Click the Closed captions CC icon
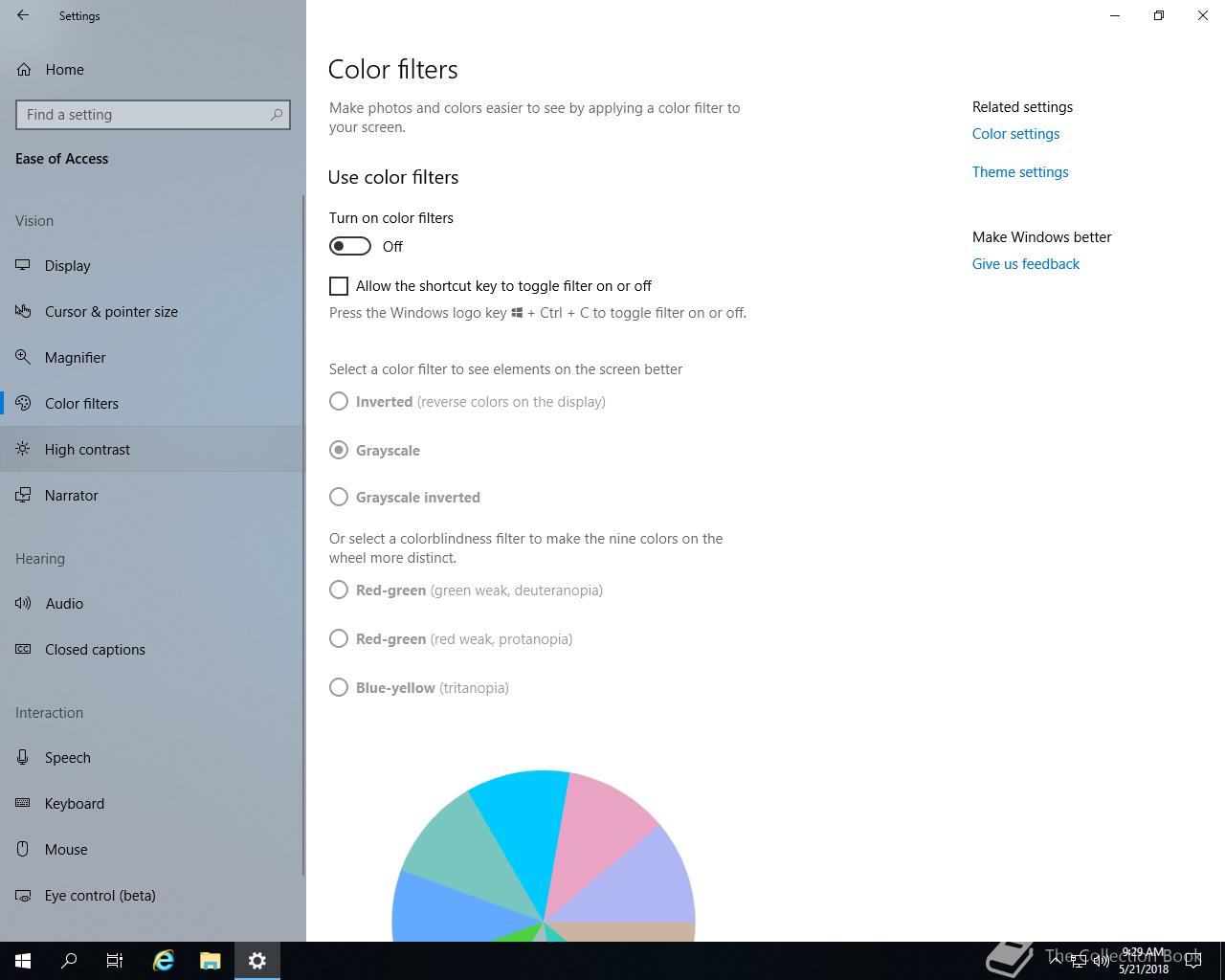 [x=23, y=649]
